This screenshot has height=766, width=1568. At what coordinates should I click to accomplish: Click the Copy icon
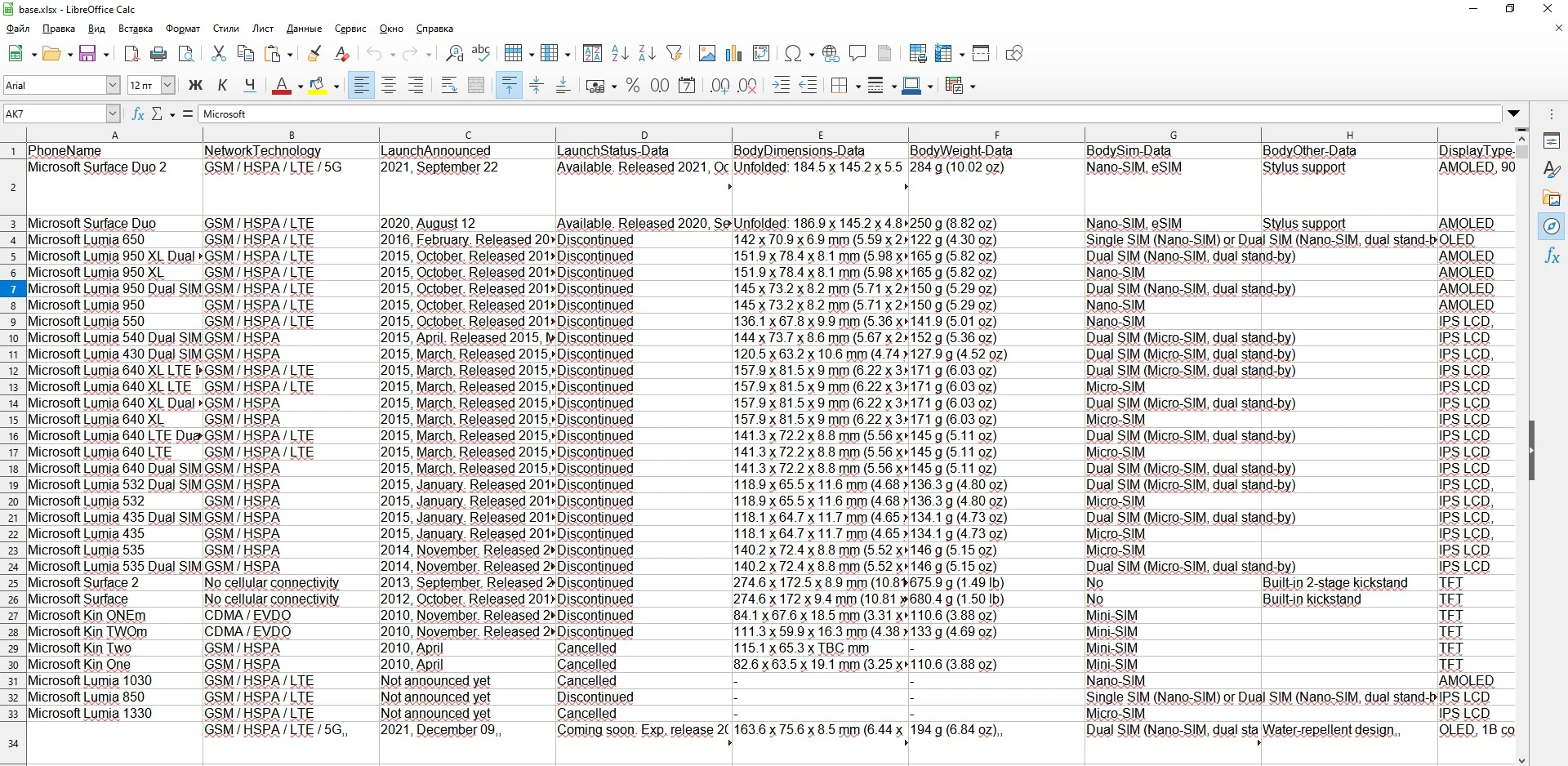[246, 54]
